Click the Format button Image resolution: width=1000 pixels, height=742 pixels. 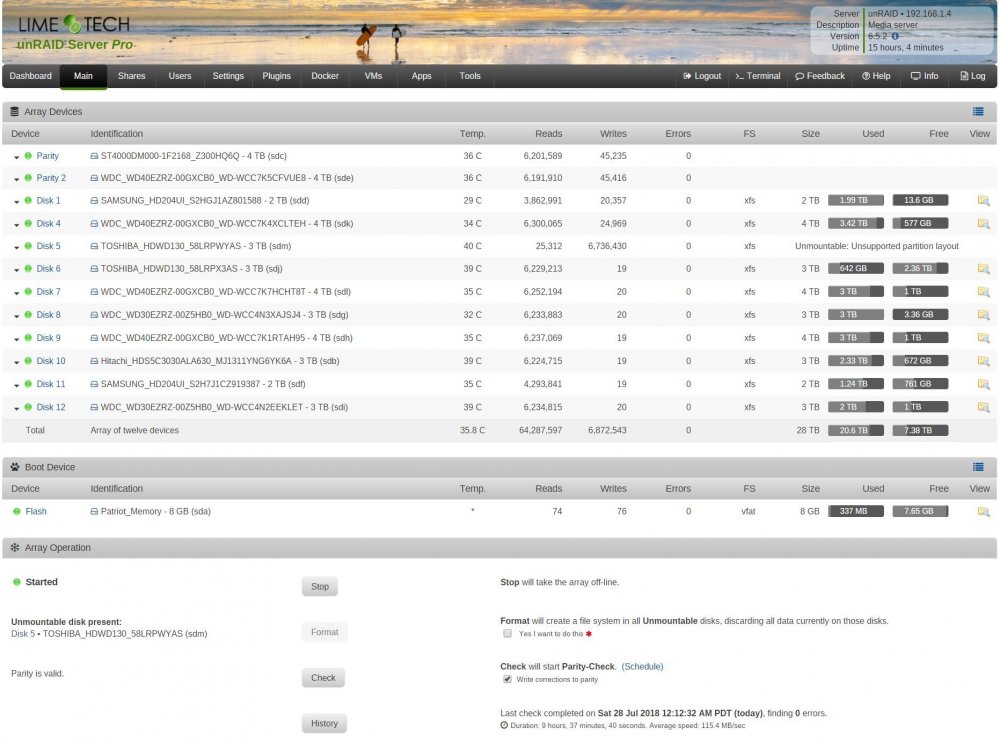[325, 632]
